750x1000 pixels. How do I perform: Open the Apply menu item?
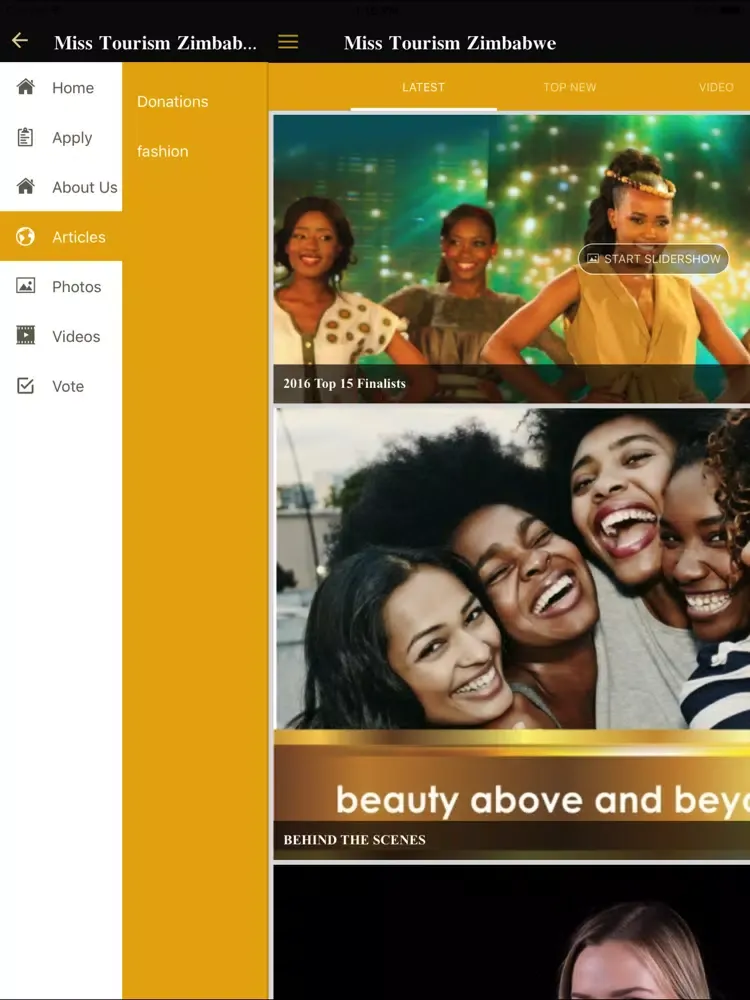(x=61, y=137)
